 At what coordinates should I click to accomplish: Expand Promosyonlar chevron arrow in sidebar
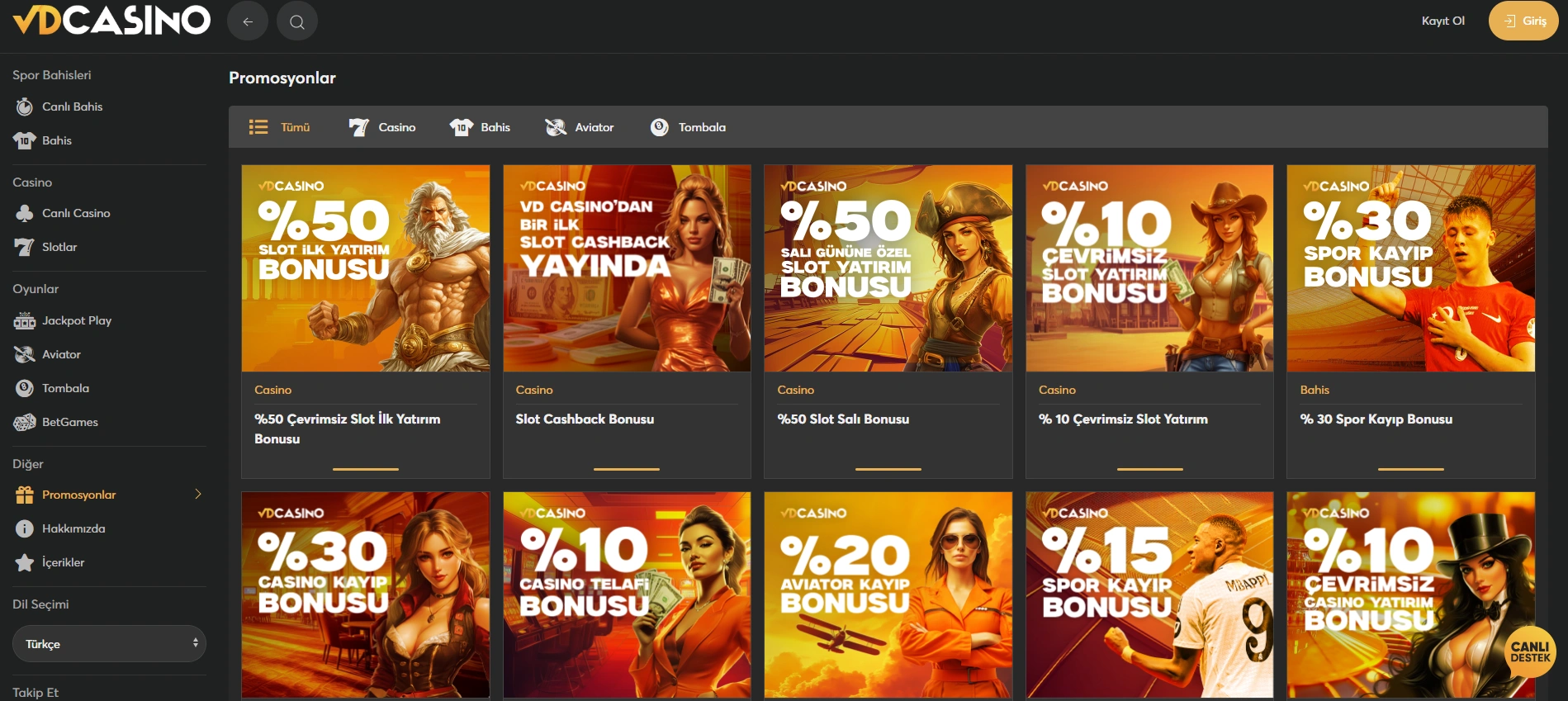[x=198, y=494]
